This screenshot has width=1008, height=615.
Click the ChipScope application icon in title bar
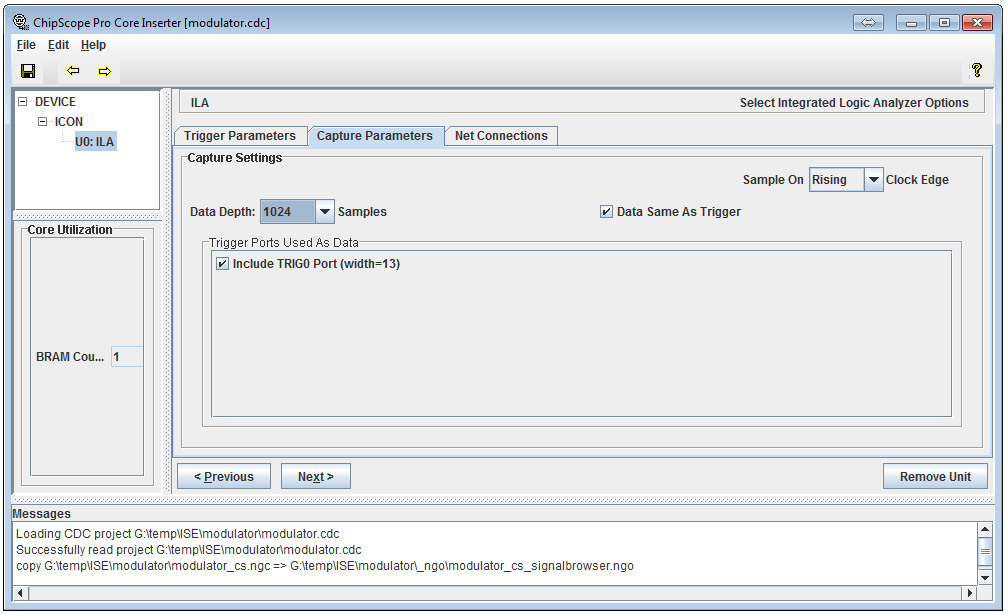[x=21, y=22]
